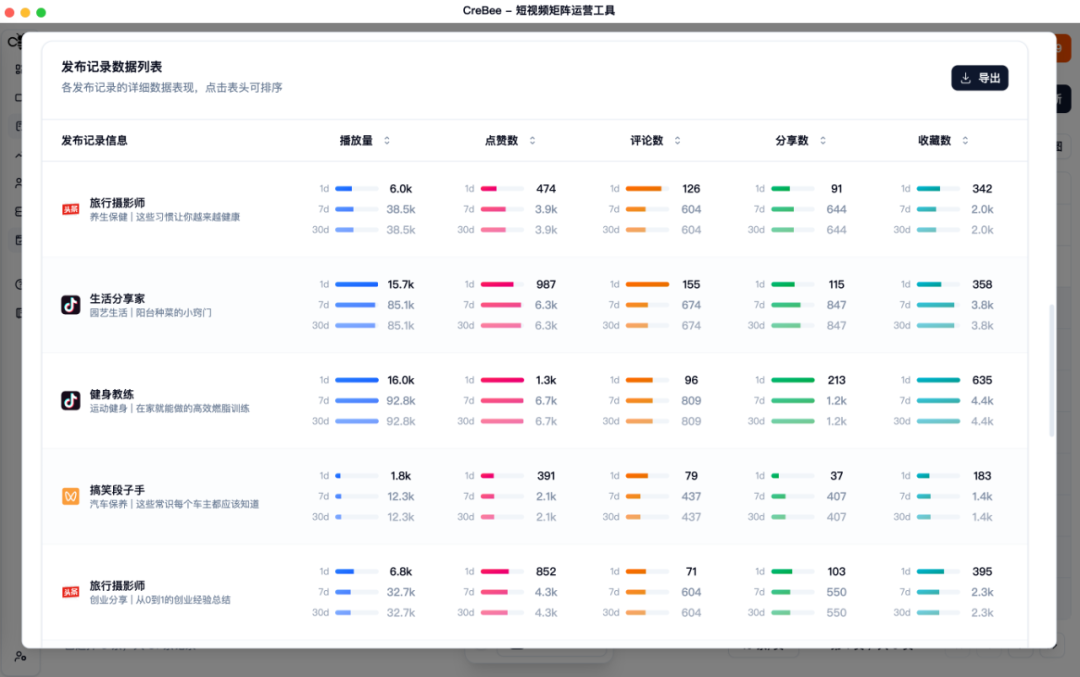Click 15.7k play count value

click(401, 284)
